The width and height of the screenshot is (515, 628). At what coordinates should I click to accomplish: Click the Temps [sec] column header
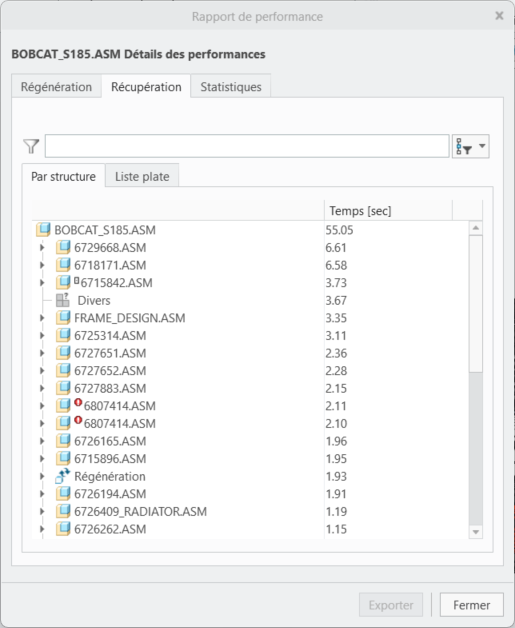pyautogui.click(x=388, y=211)
